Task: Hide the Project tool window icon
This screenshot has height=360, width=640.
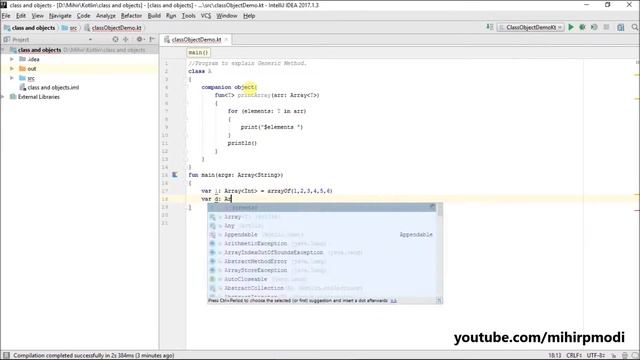Action: pyautogui.click(x=152, y=40)
